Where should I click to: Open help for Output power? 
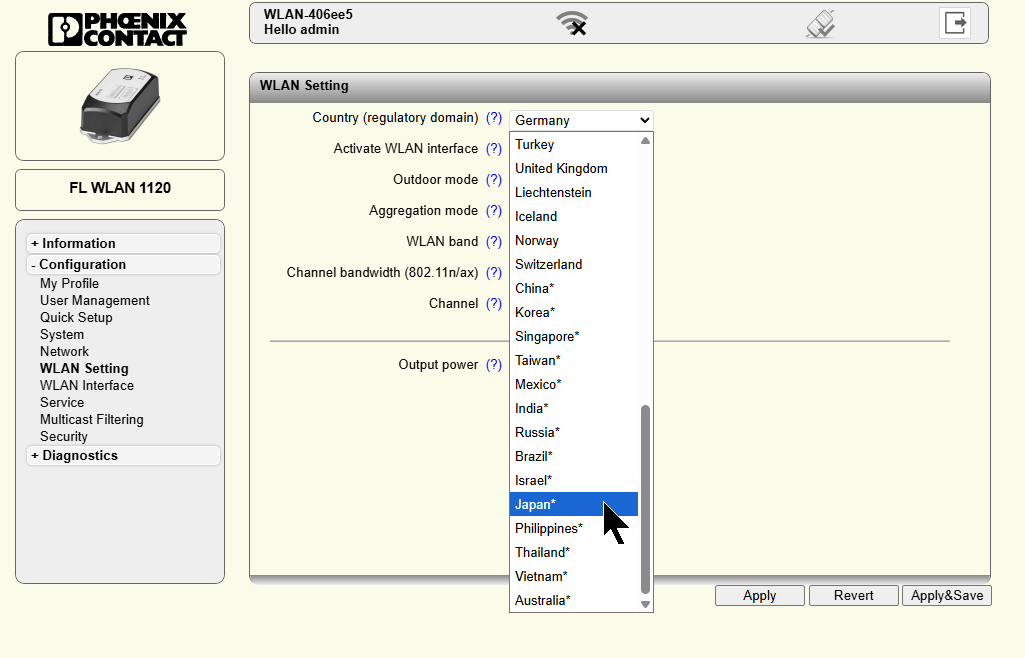point(494,365)
